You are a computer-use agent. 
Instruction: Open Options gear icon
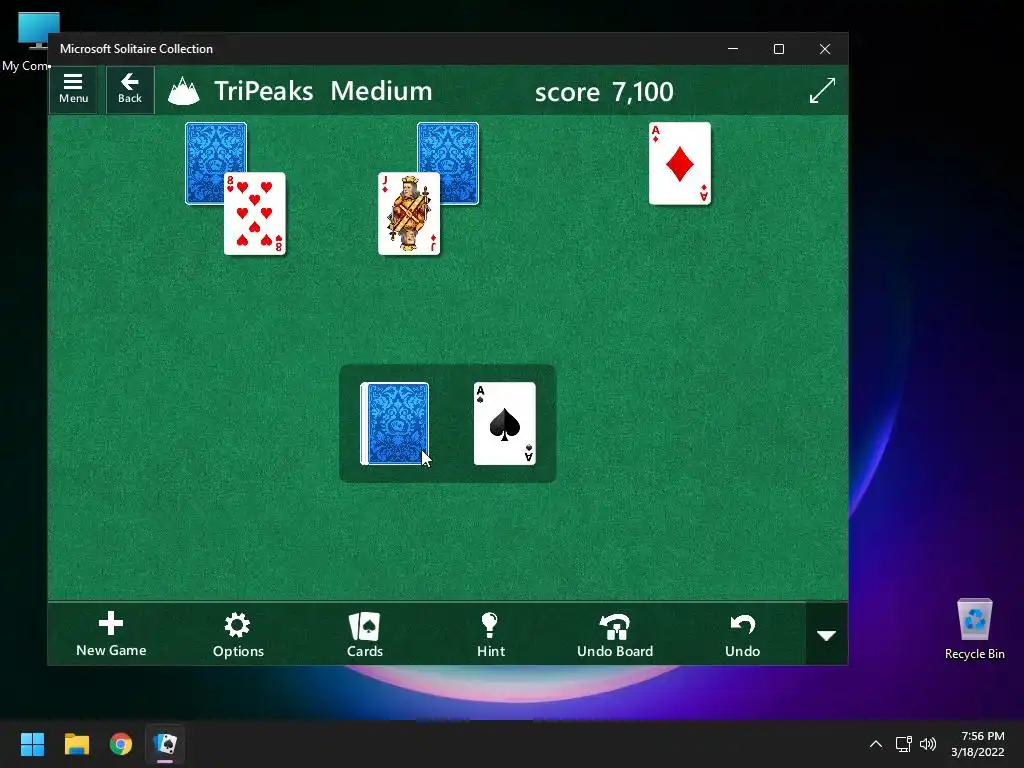click(238, 634)
